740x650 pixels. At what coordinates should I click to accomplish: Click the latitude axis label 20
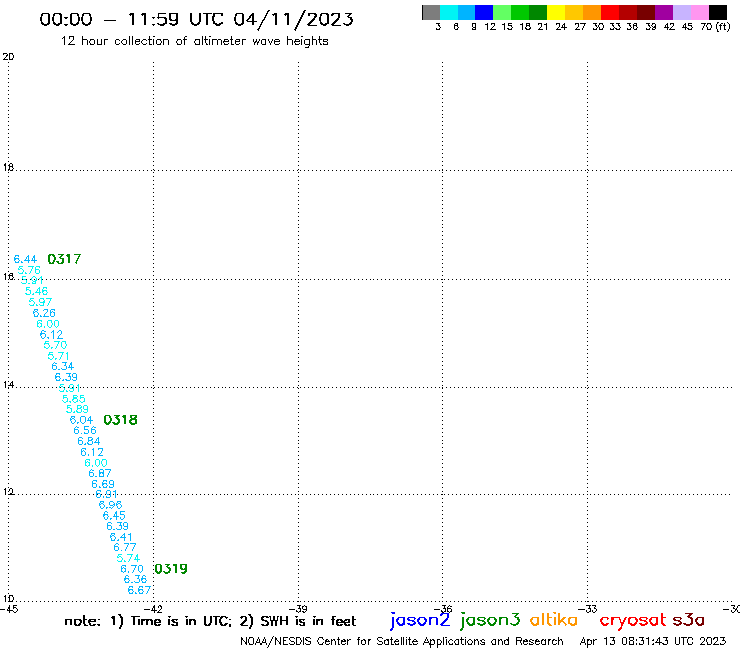8,57
